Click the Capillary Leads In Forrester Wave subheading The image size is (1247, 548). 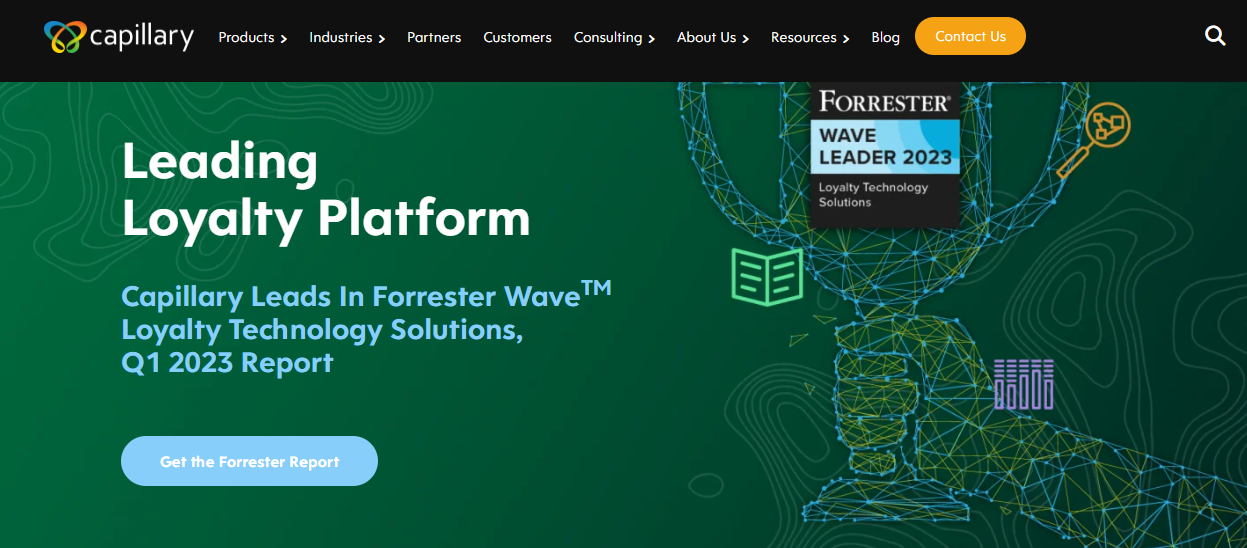coord(365,329)
